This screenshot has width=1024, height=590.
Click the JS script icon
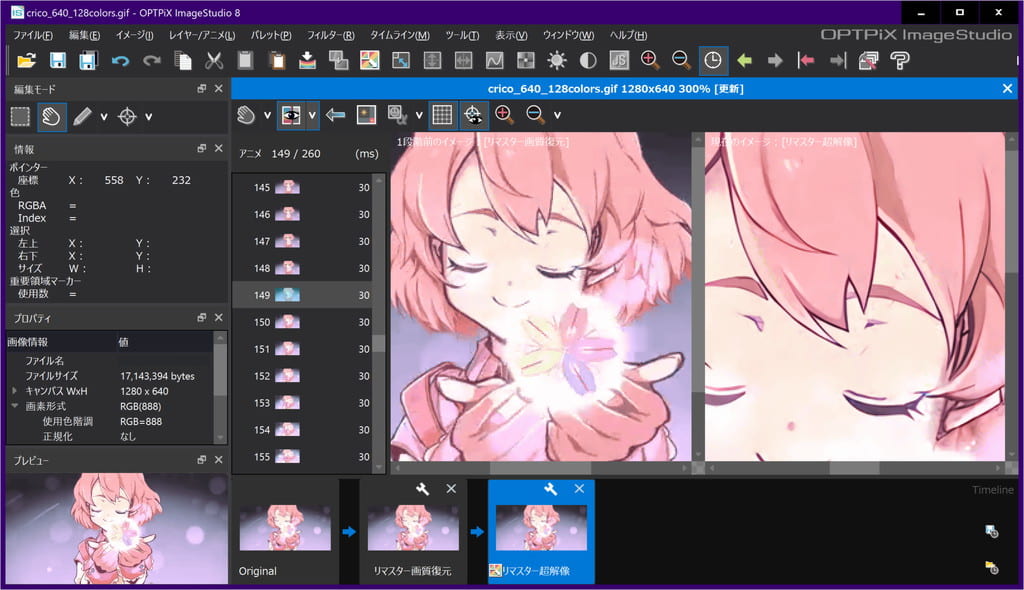[x=619, y=61]
